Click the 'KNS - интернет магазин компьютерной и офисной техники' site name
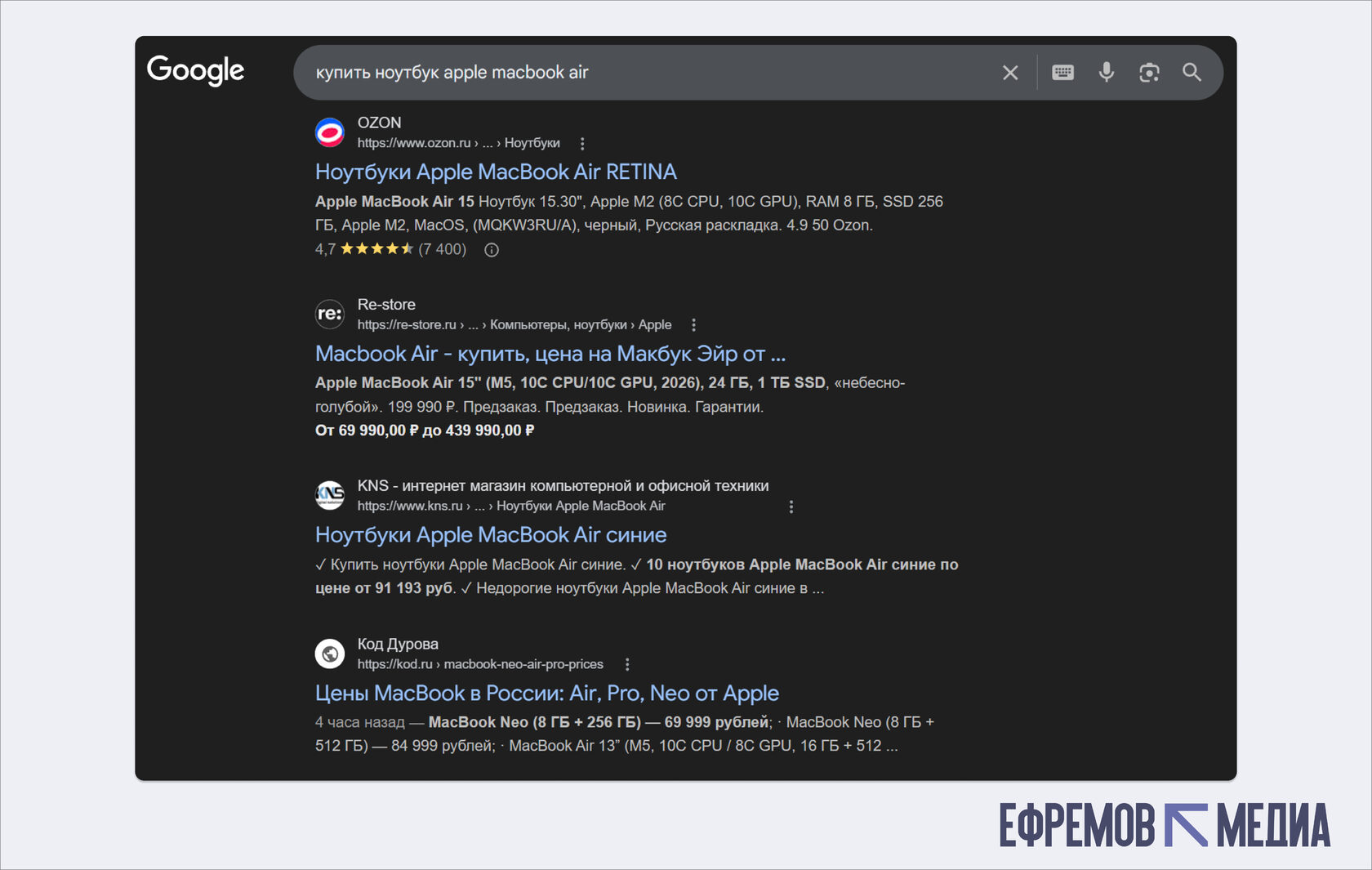Screen dimensions: 1372x870 (x=563, y=486)
